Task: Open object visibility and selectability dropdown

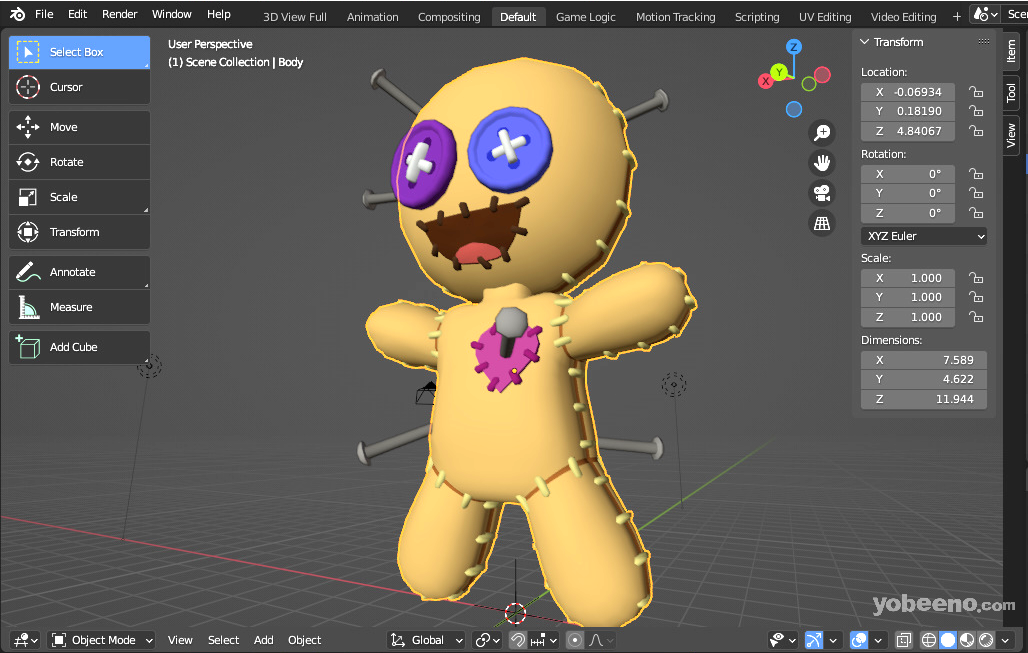Action: (x=783, y=640)
